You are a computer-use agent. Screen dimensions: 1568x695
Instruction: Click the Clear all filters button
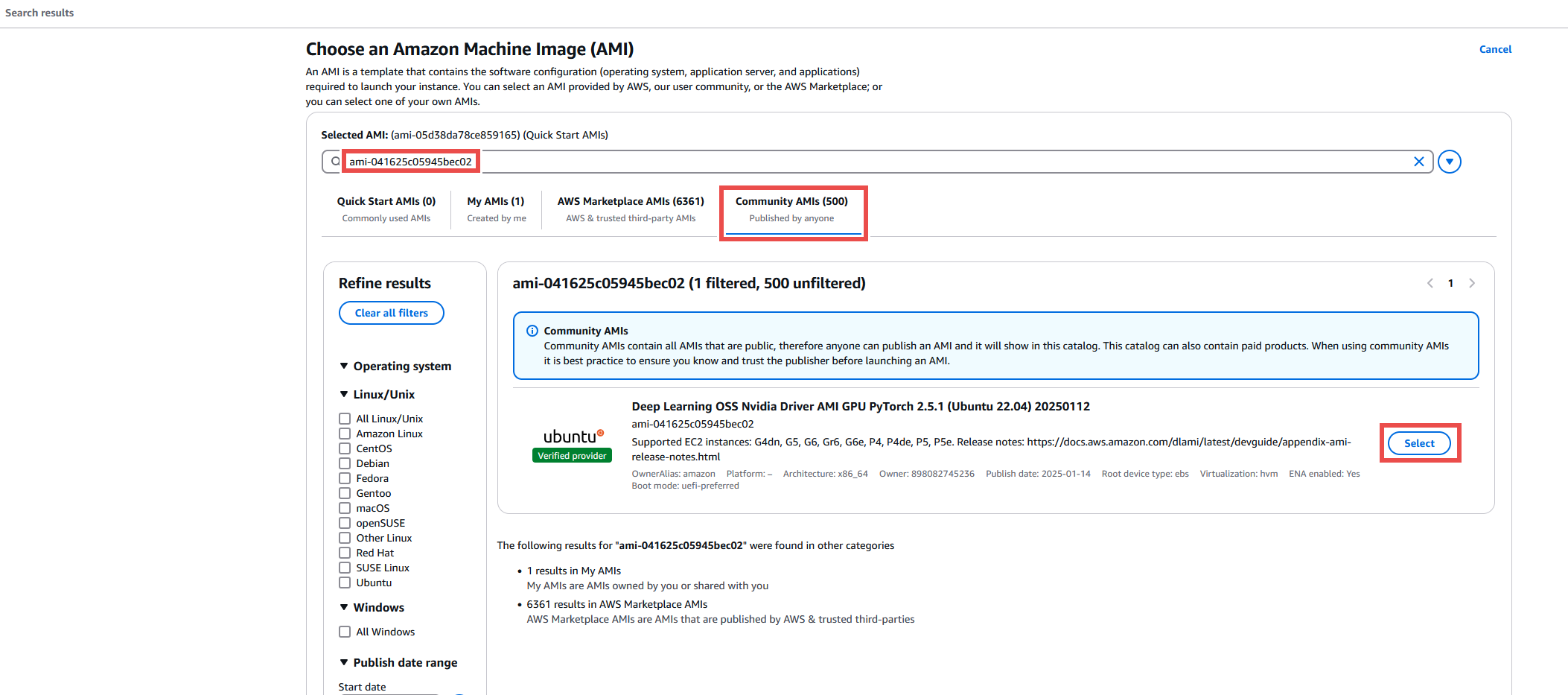(x=392, y=313)
